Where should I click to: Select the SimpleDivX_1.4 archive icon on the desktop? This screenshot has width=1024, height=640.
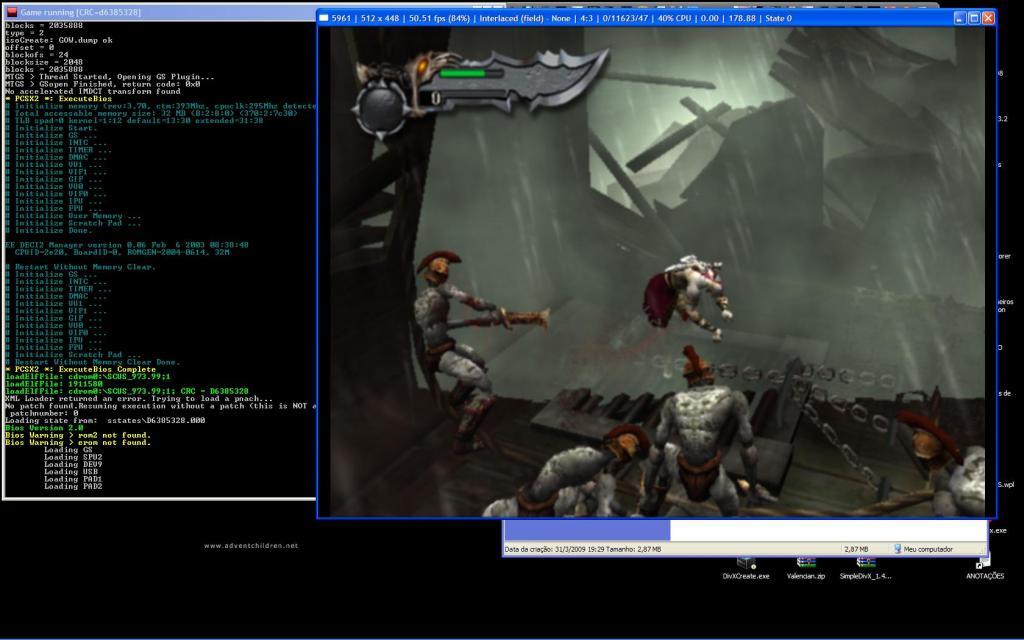tap(865, 568)
